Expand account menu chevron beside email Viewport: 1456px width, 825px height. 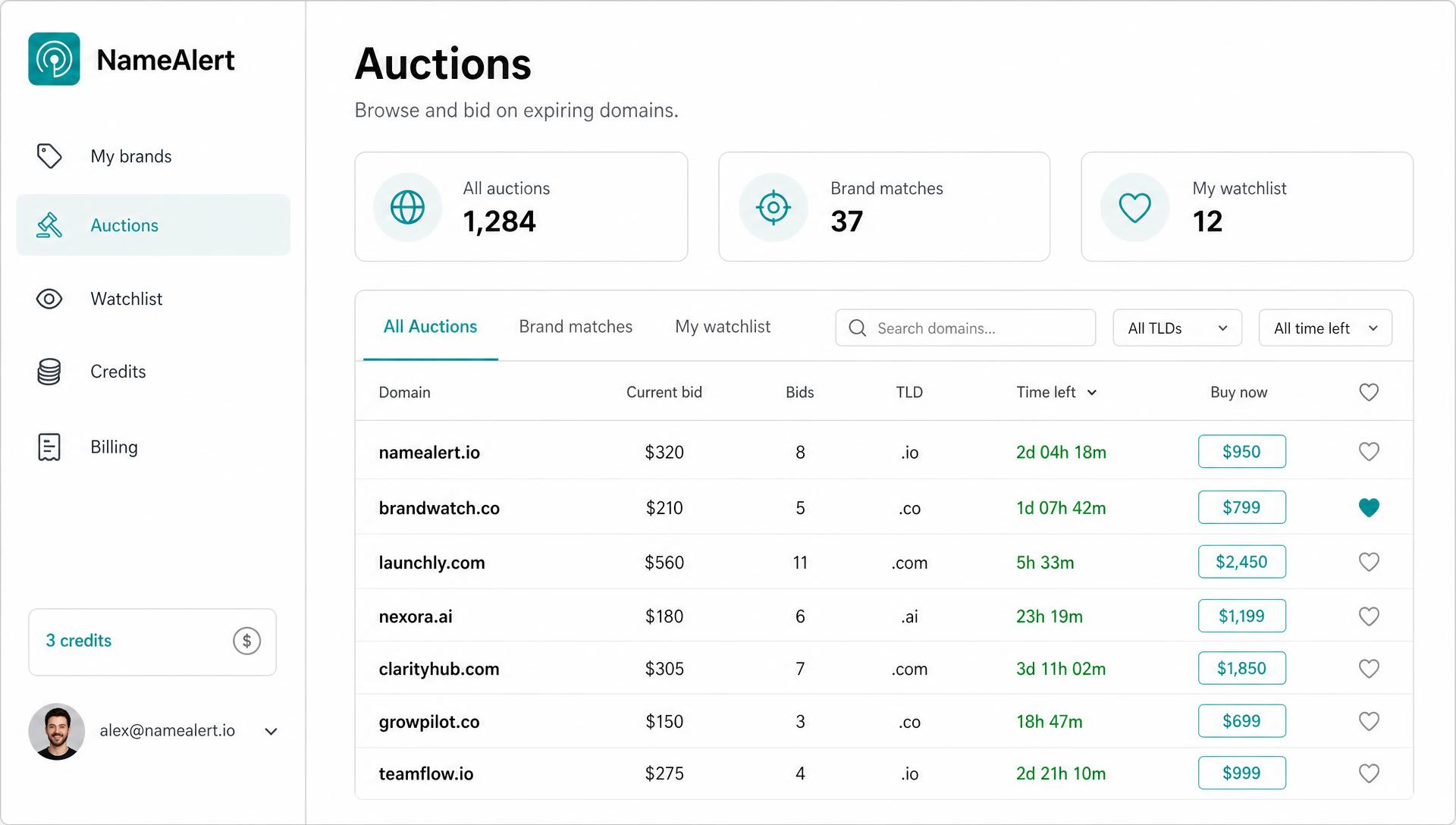(271, 732)
